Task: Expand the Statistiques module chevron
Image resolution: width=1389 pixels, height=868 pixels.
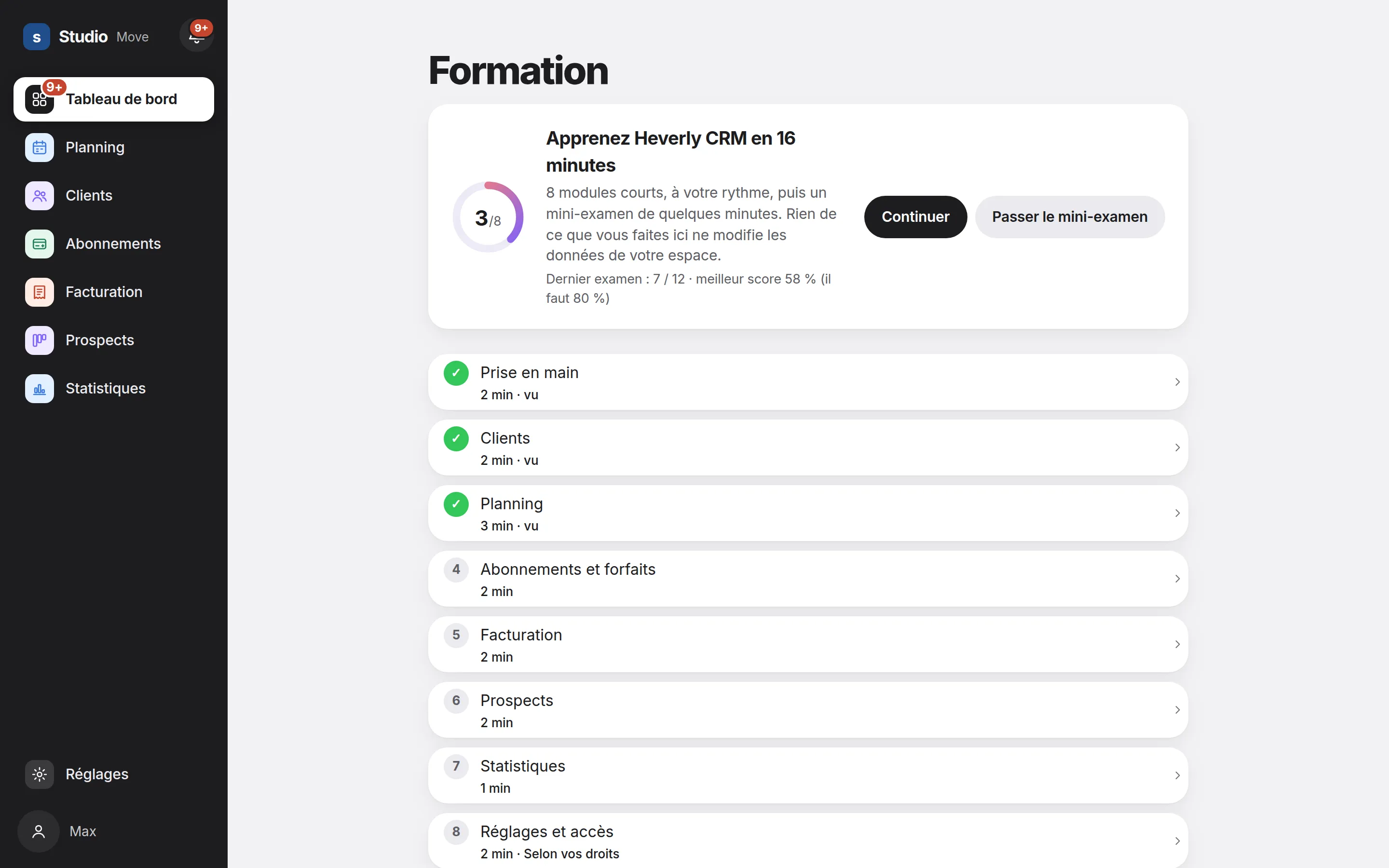Action: click(x=1177, y=775)
